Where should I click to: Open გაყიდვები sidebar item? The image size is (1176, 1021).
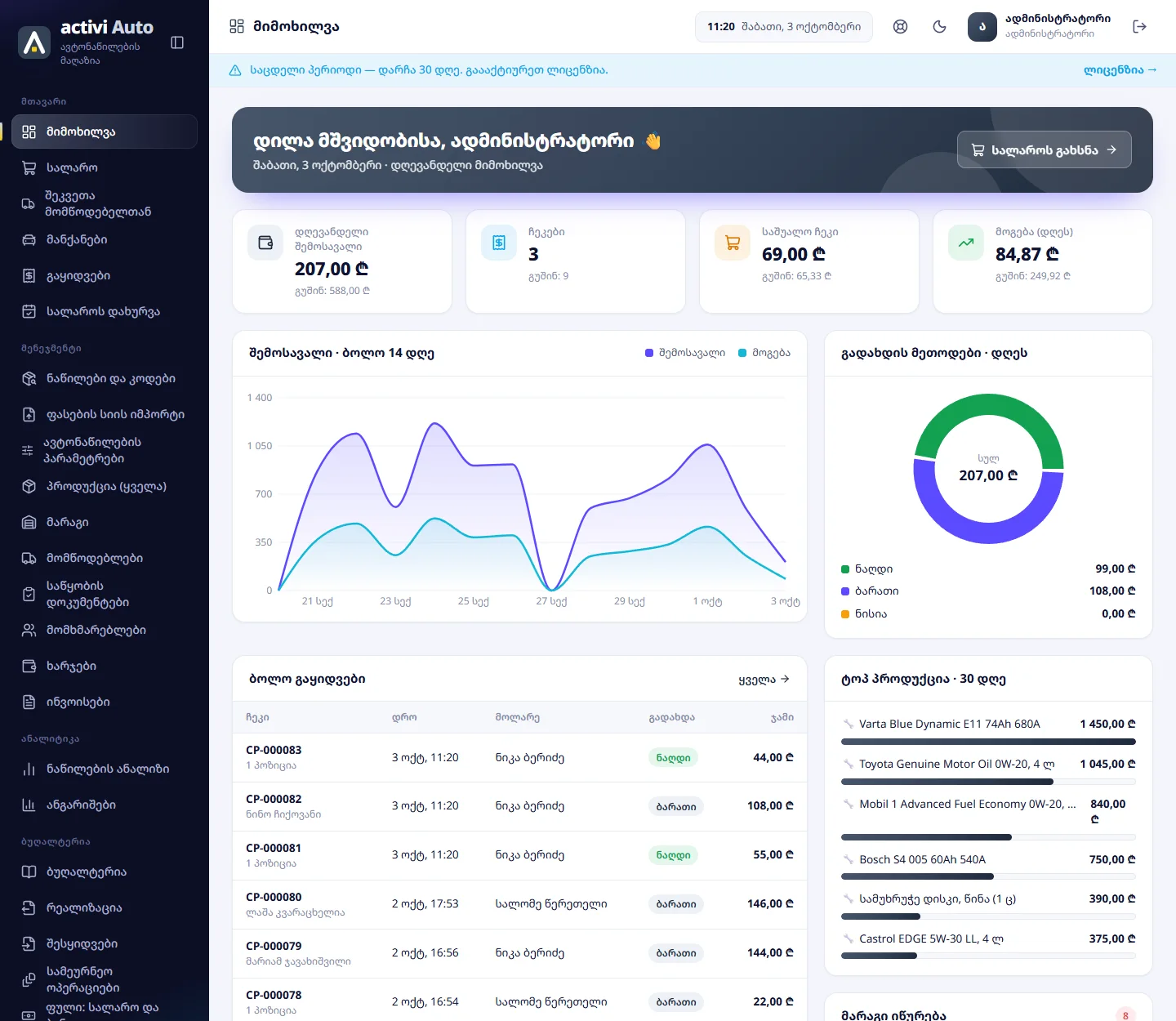(x=105, y=275)
